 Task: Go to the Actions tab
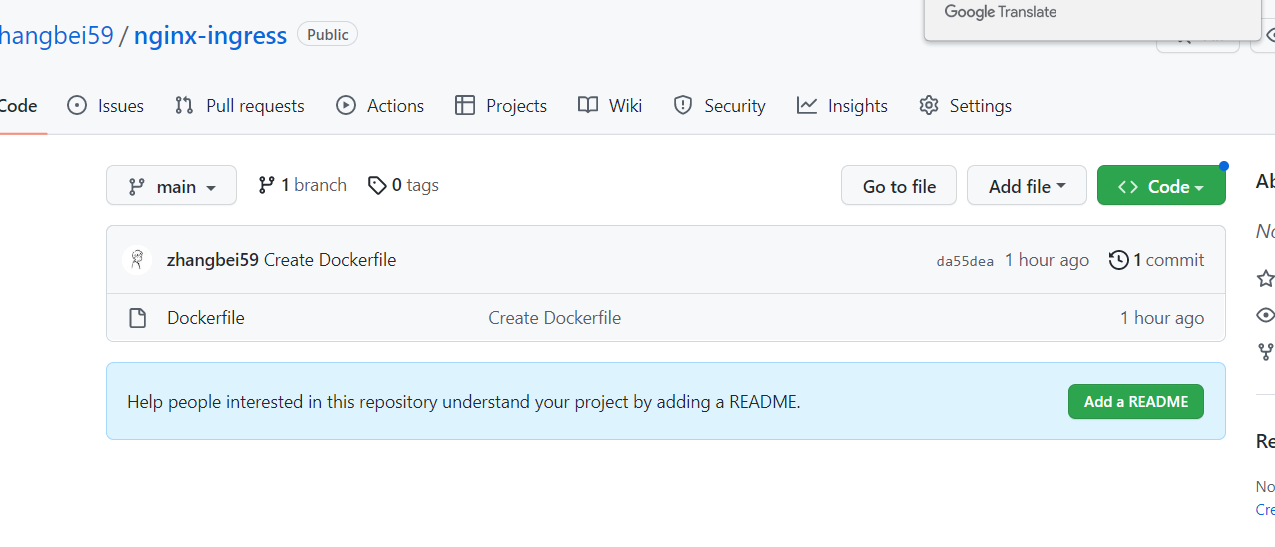(x=380, y=106)
